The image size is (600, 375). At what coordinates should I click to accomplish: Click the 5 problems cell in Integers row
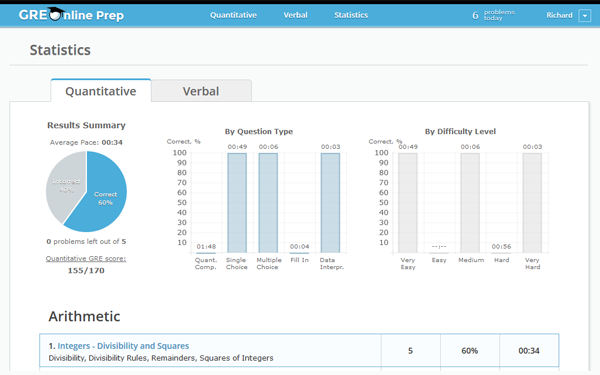tap(410, 351)
